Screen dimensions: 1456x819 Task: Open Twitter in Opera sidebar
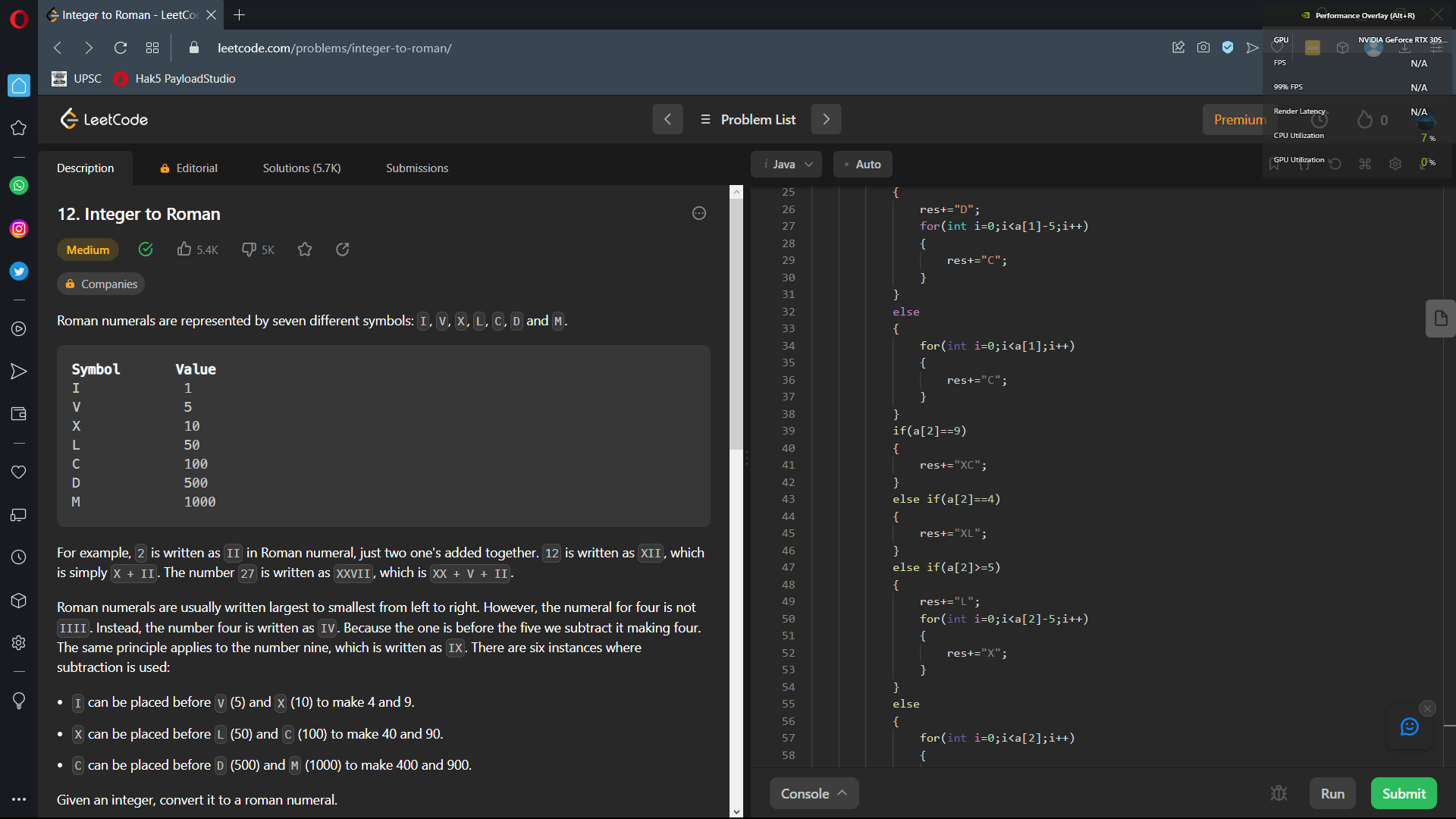click(19, 271)
